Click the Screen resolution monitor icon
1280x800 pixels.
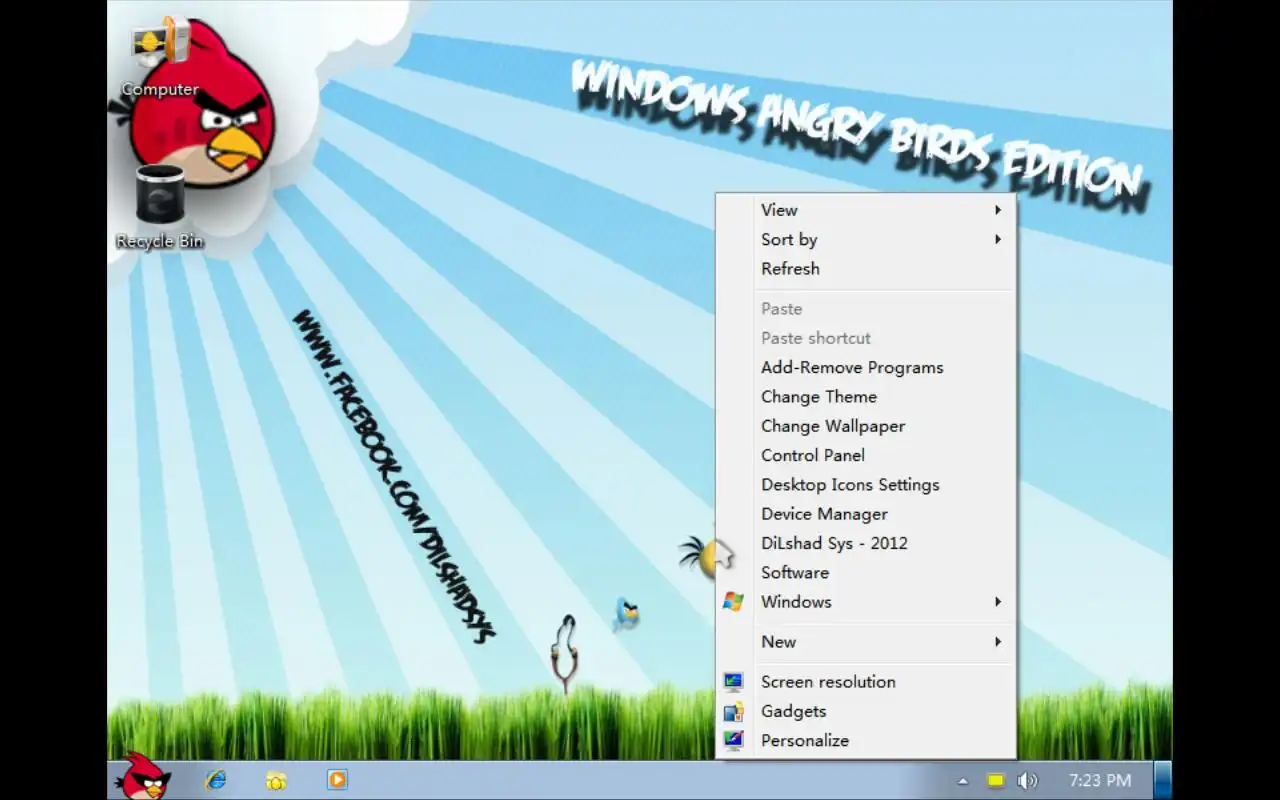733,682
